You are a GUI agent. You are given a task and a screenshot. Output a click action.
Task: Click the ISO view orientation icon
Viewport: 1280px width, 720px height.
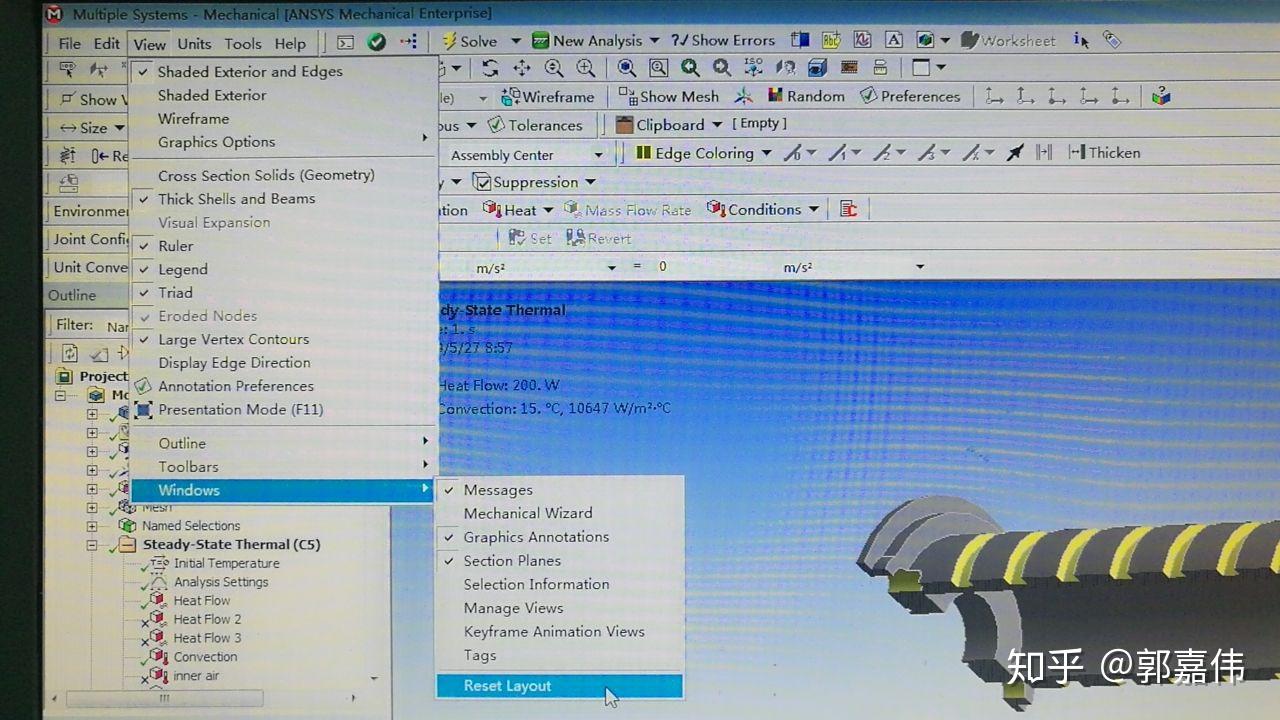[x=754, y=67]
